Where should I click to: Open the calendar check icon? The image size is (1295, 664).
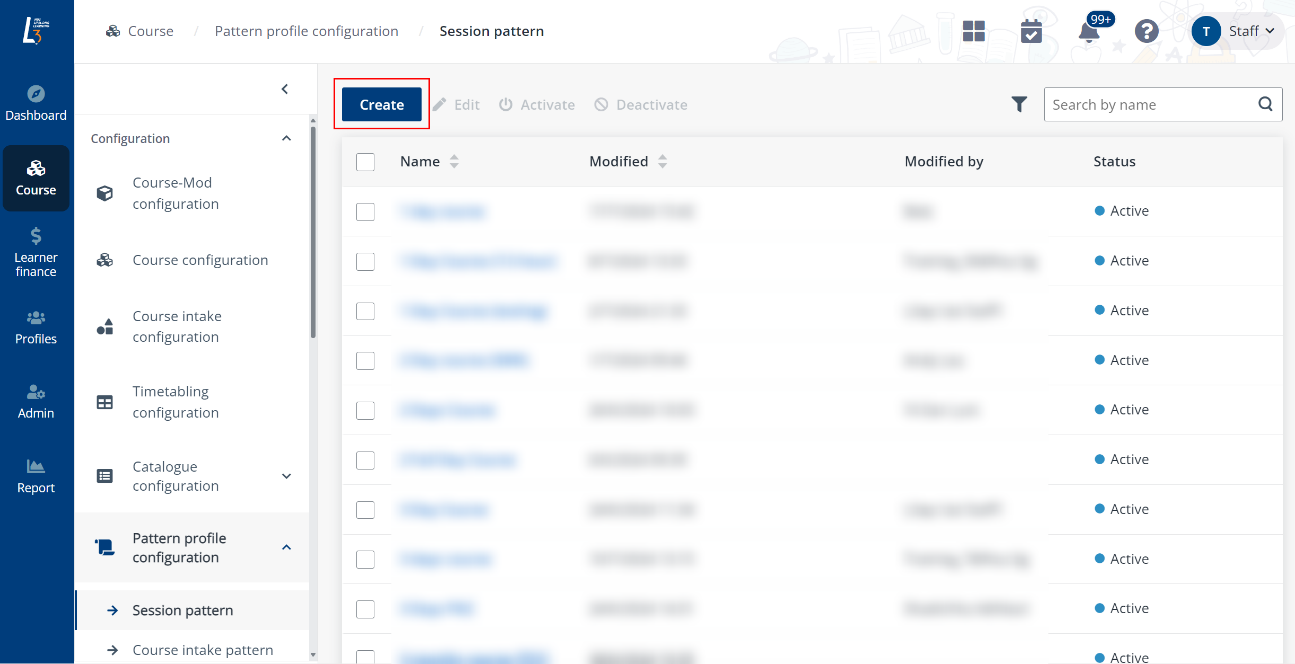1031,31
